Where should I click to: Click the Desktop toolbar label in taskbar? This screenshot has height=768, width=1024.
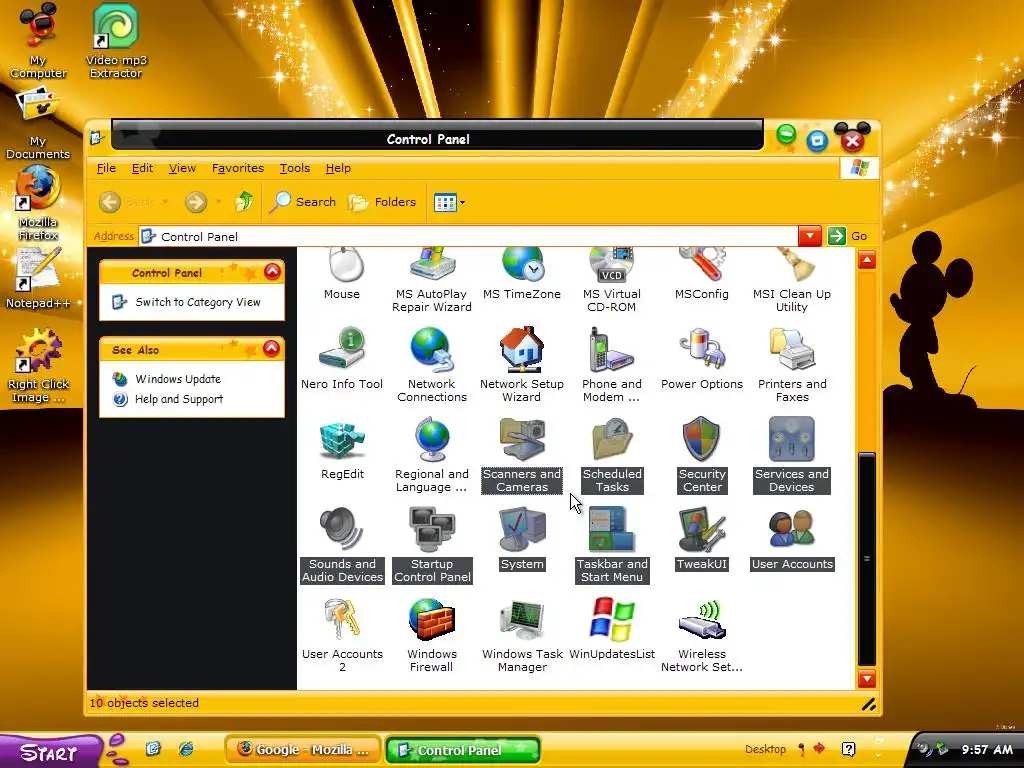click(x=765, y=749)
